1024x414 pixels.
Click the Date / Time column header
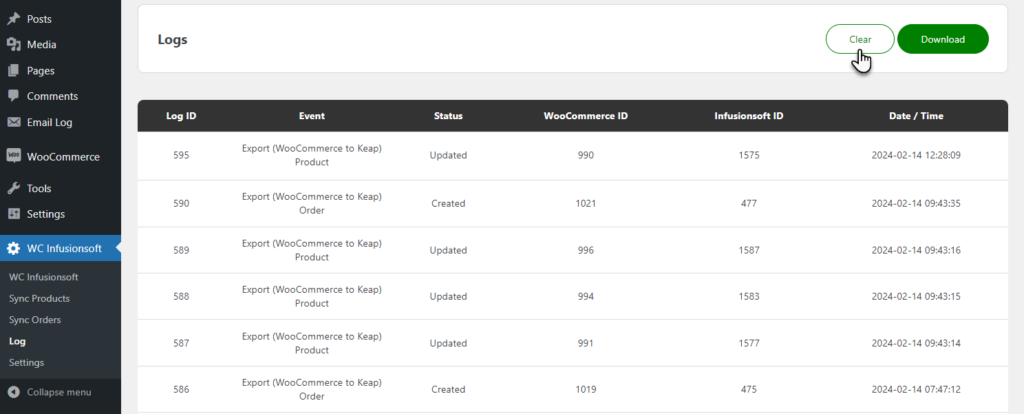(916, 116)
